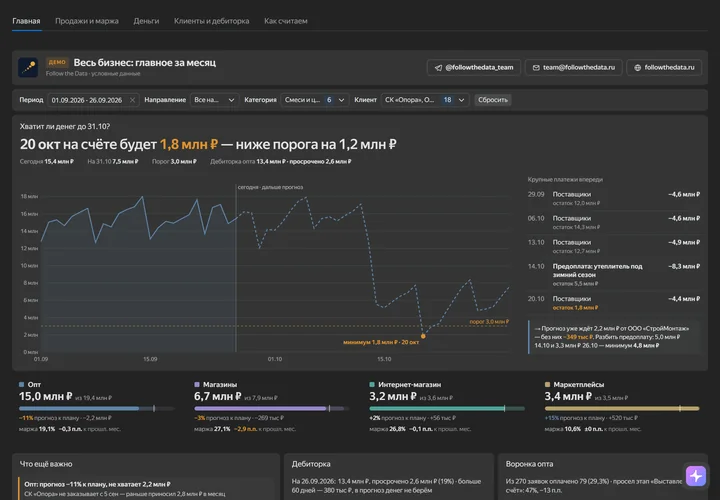Click the Магазины purple color square
Screen dimensions: 720x500
(x=197, y=384)
